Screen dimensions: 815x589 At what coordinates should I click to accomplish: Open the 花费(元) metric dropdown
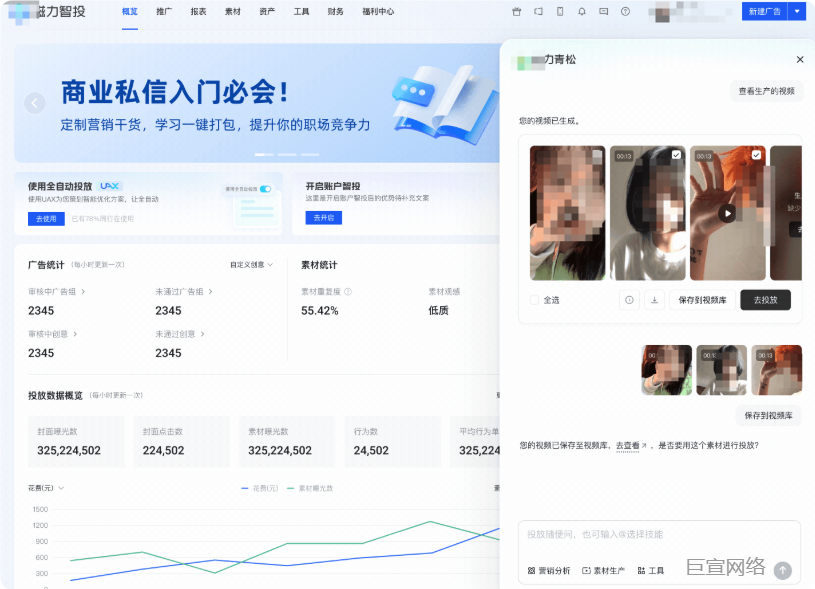(x=46, y=488)
